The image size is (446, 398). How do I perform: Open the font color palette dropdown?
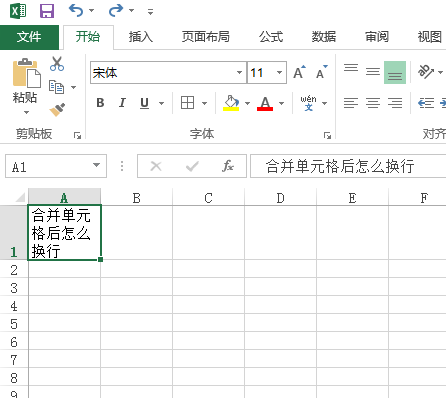click(282, 103)
